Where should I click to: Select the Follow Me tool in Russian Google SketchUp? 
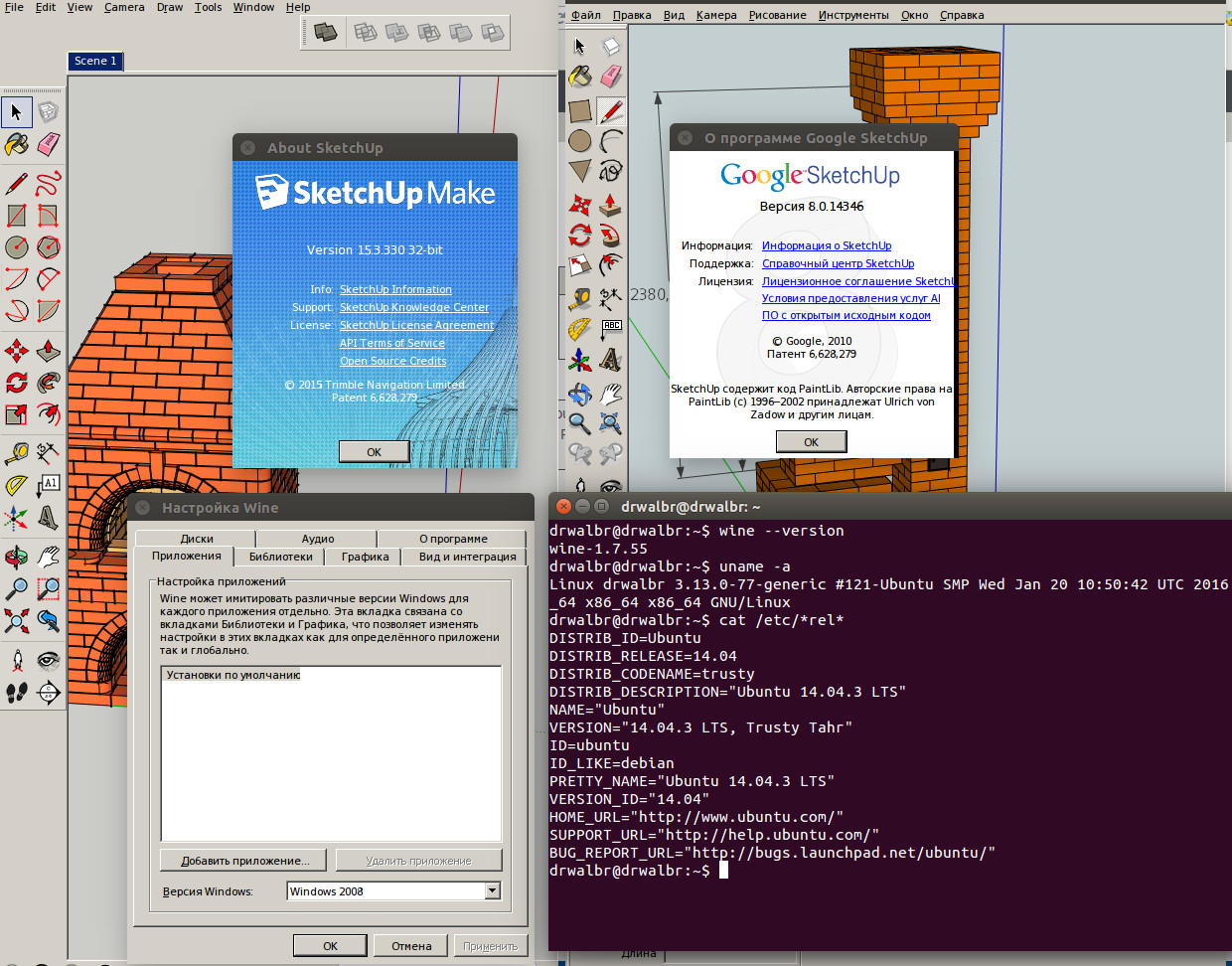(611, 237)
